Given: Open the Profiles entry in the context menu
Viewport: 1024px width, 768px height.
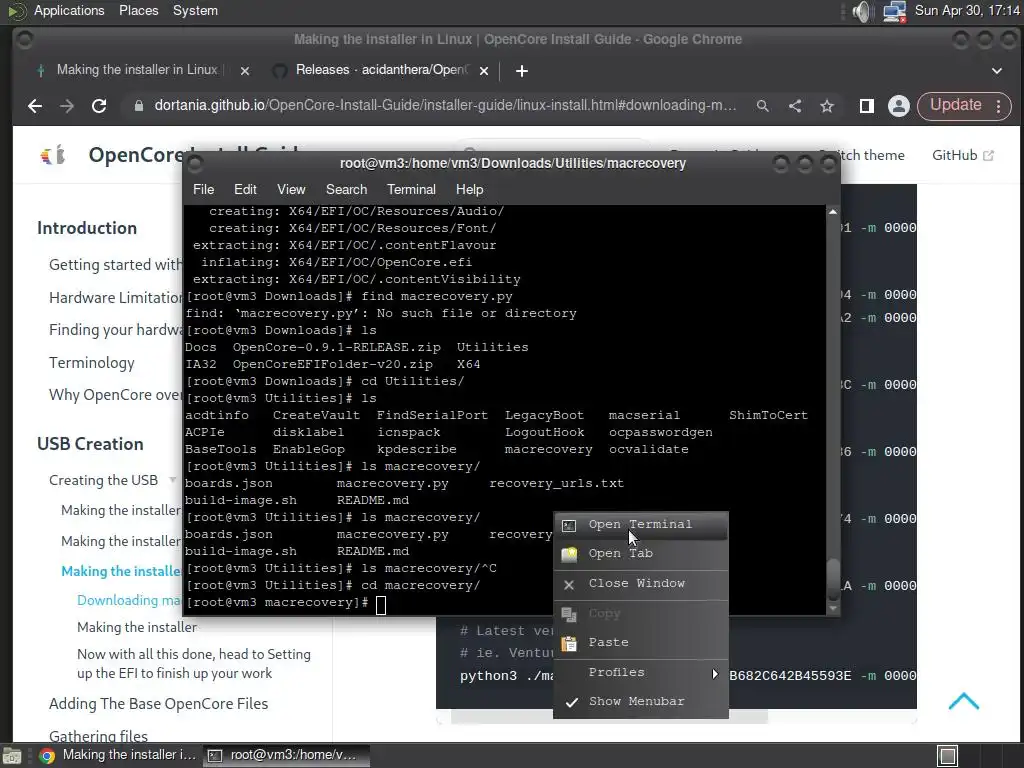Looking at the screenshot, I should 641,673.
